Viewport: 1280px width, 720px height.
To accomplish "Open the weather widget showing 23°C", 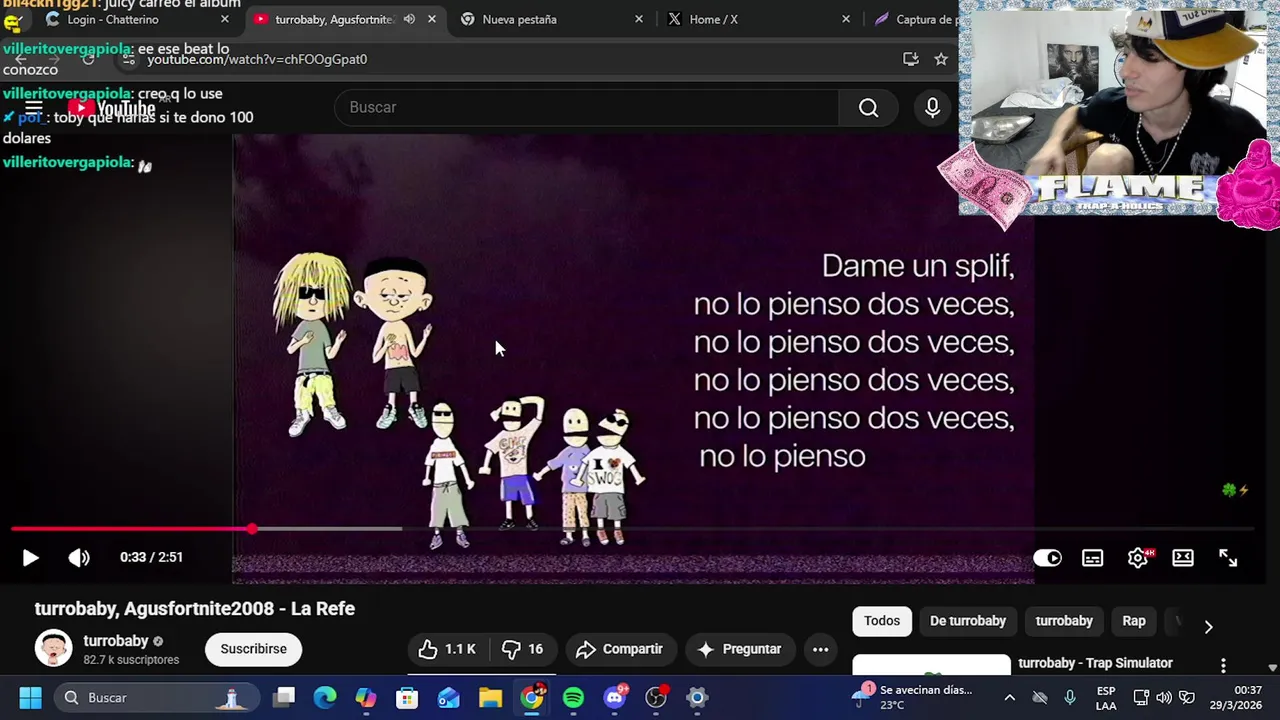I will [912, 697].
